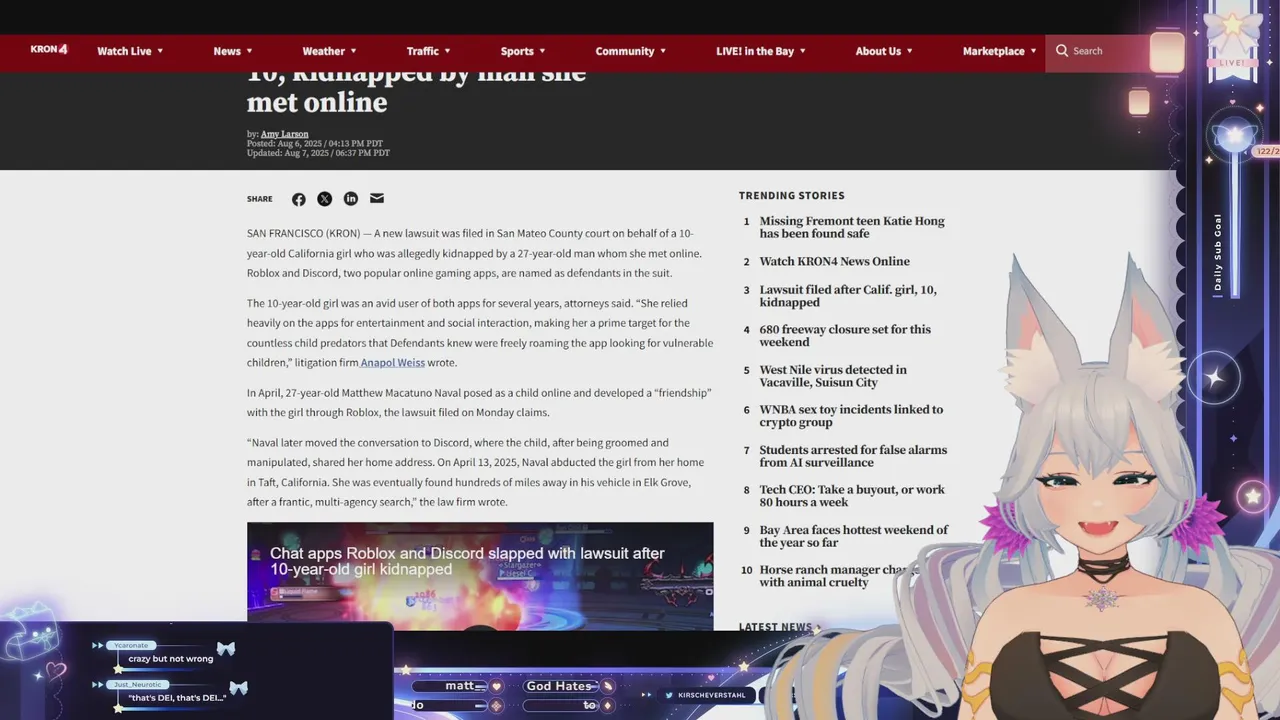This screenshot has width=1280, height=720.
Task: Click the Updated: Aug 7, 2025 timestamp
Action: coord(318,153)
